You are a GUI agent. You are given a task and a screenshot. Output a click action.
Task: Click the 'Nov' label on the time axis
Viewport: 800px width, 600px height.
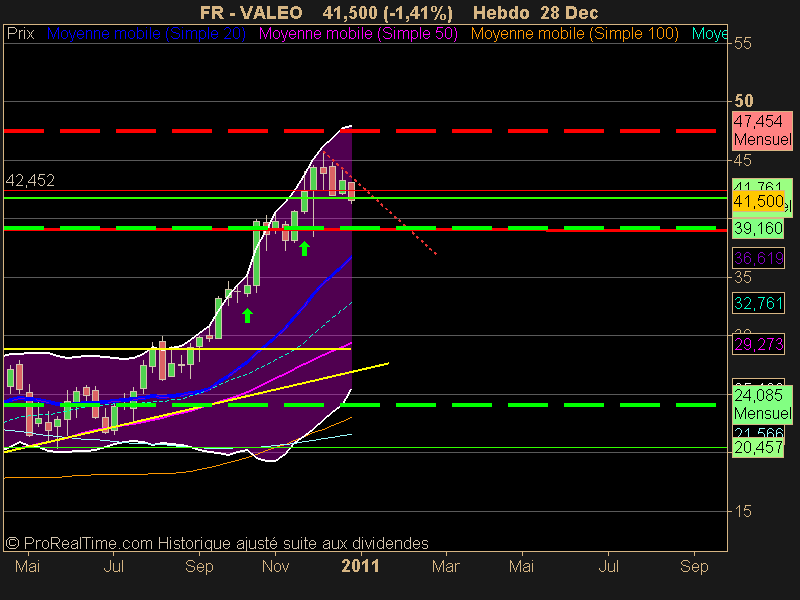[276, 566]
